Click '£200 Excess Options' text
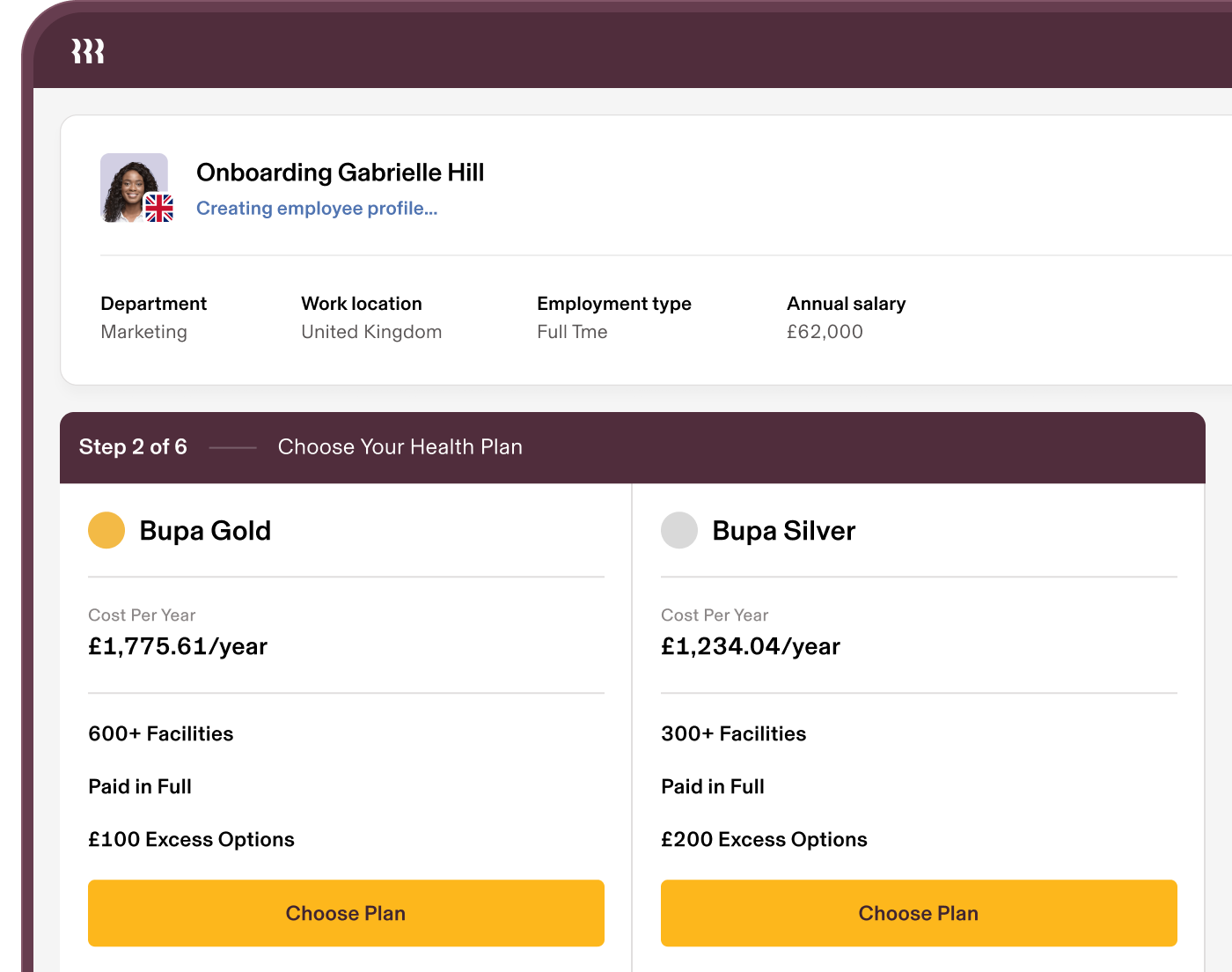 pos(764,839)
